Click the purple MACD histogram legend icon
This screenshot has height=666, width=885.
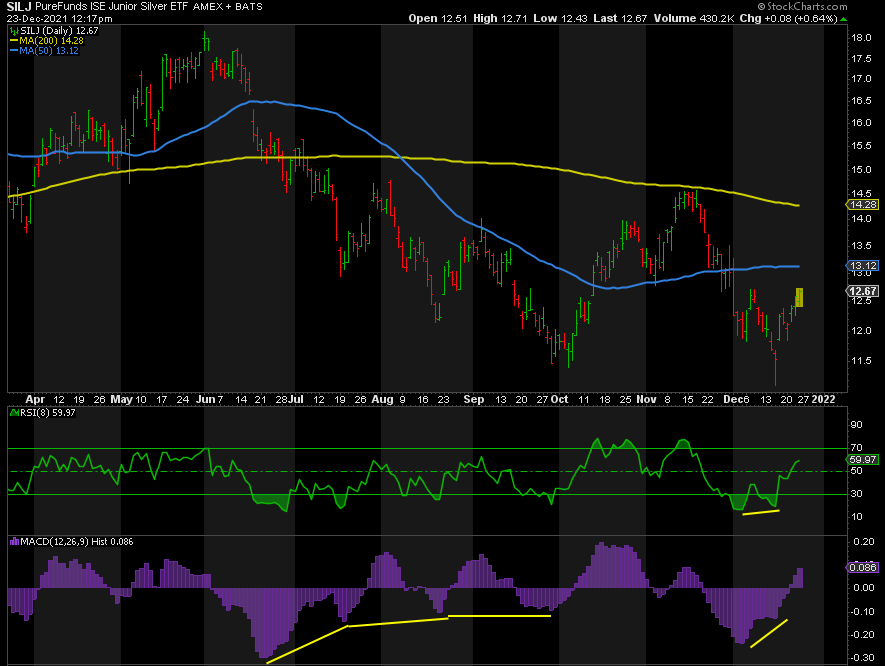point(14,542)
